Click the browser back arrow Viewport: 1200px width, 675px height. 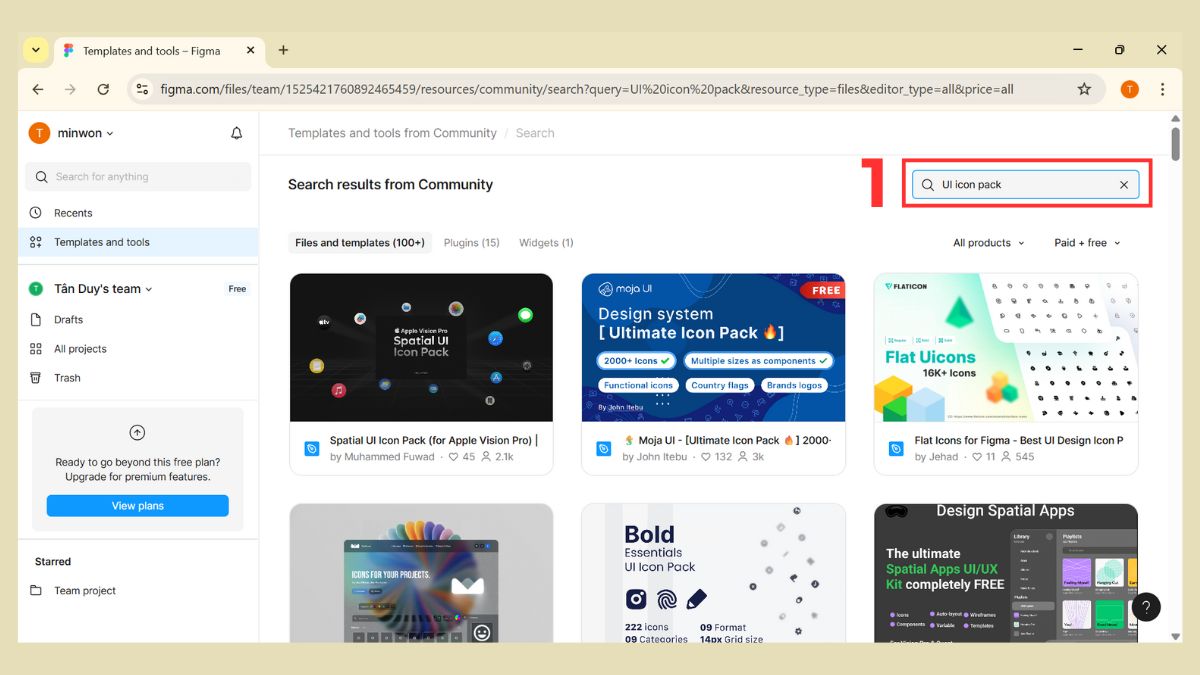(x=38, y=89)
